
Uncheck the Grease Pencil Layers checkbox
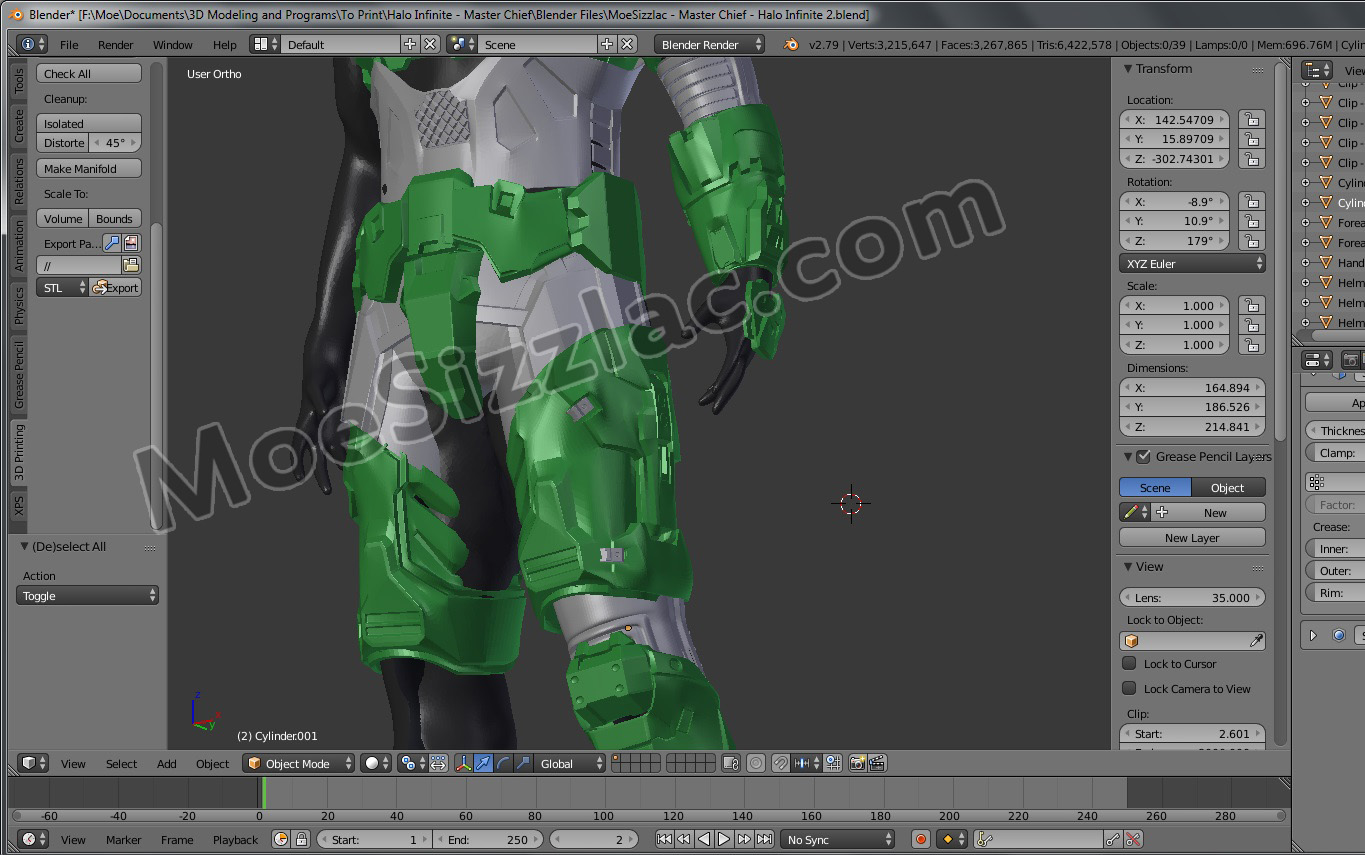point(1144,457)
